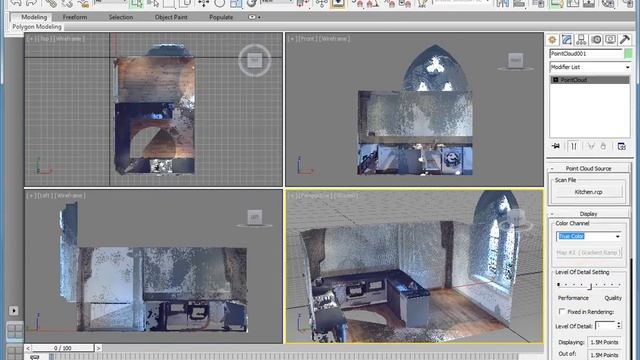Step time slider back with left arrow

pyautogui.click(x=28, y=348)
